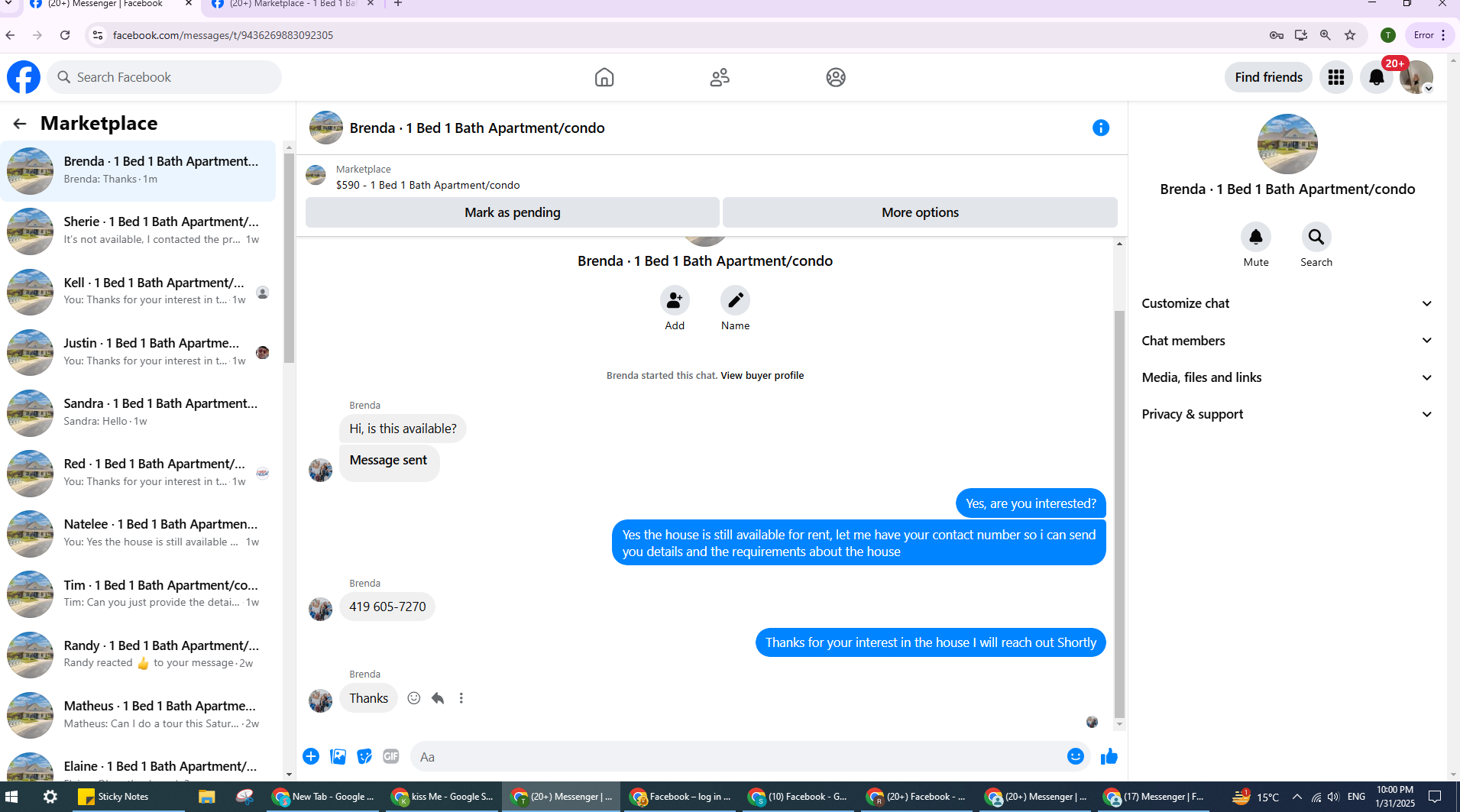Choose a GIF
The height and width of the screenshot is (812, 1460).
tap(391, 756)
